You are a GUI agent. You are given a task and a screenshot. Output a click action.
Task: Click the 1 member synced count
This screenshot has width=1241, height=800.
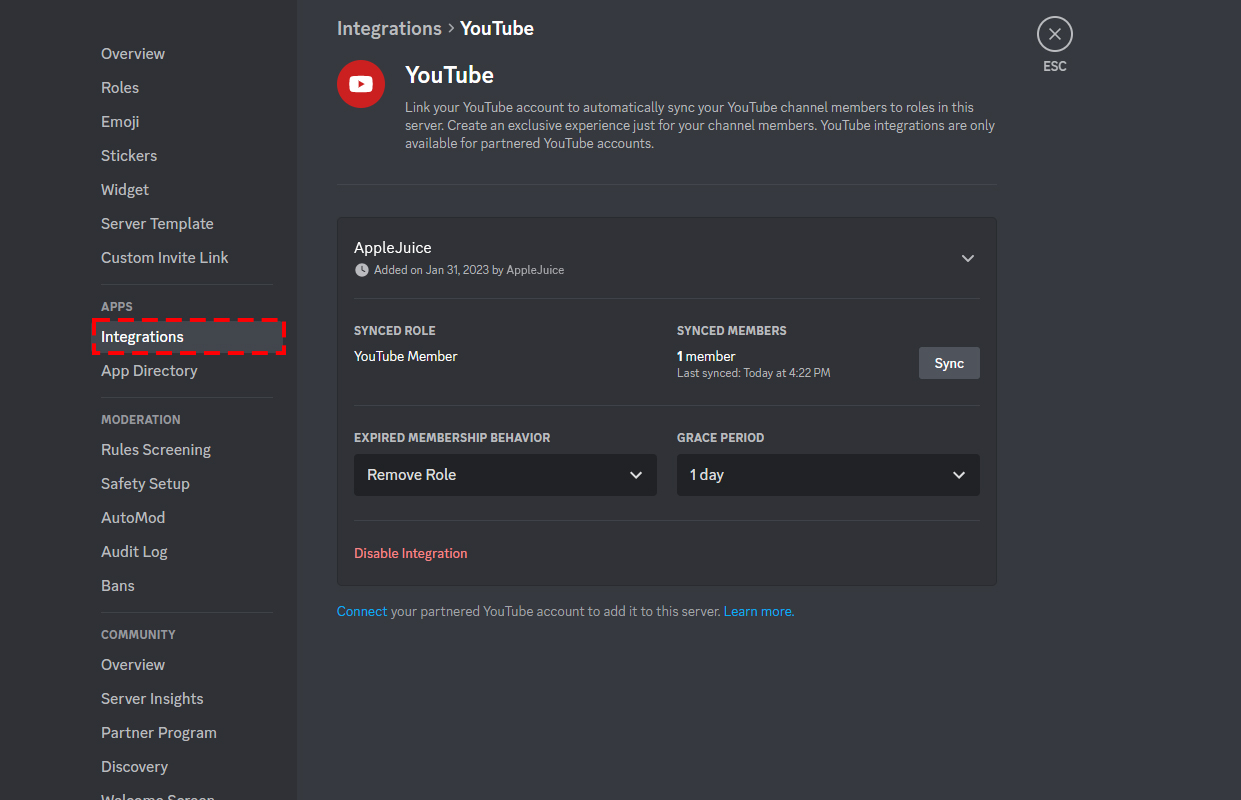pyautogui.click(x=706, y=356)
